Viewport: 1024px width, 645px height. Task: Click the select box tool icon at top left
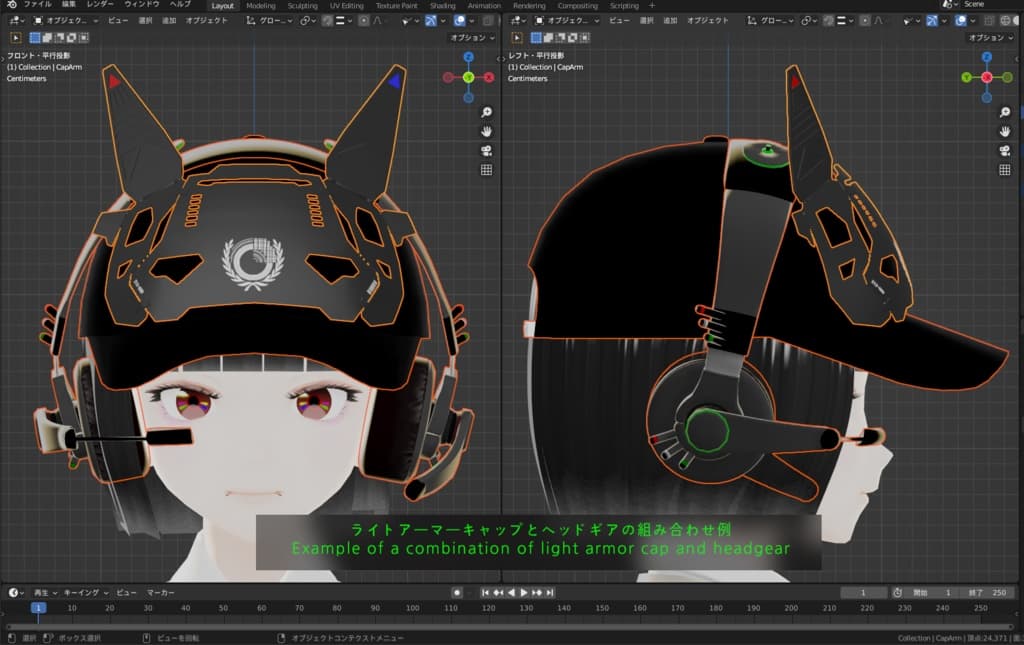(x=16, y=37)
